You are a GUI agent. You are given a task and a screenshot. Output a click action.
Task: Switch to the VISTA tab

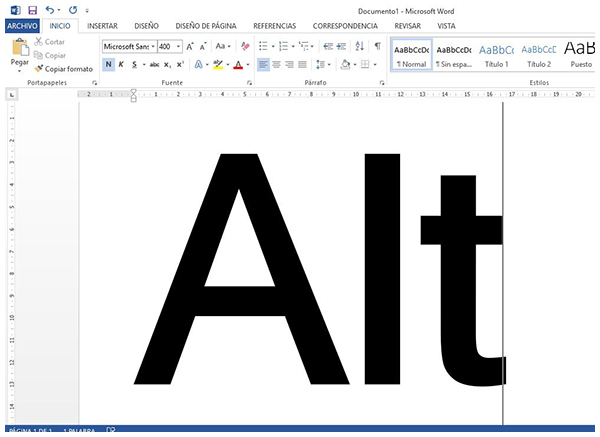(446, 26)
